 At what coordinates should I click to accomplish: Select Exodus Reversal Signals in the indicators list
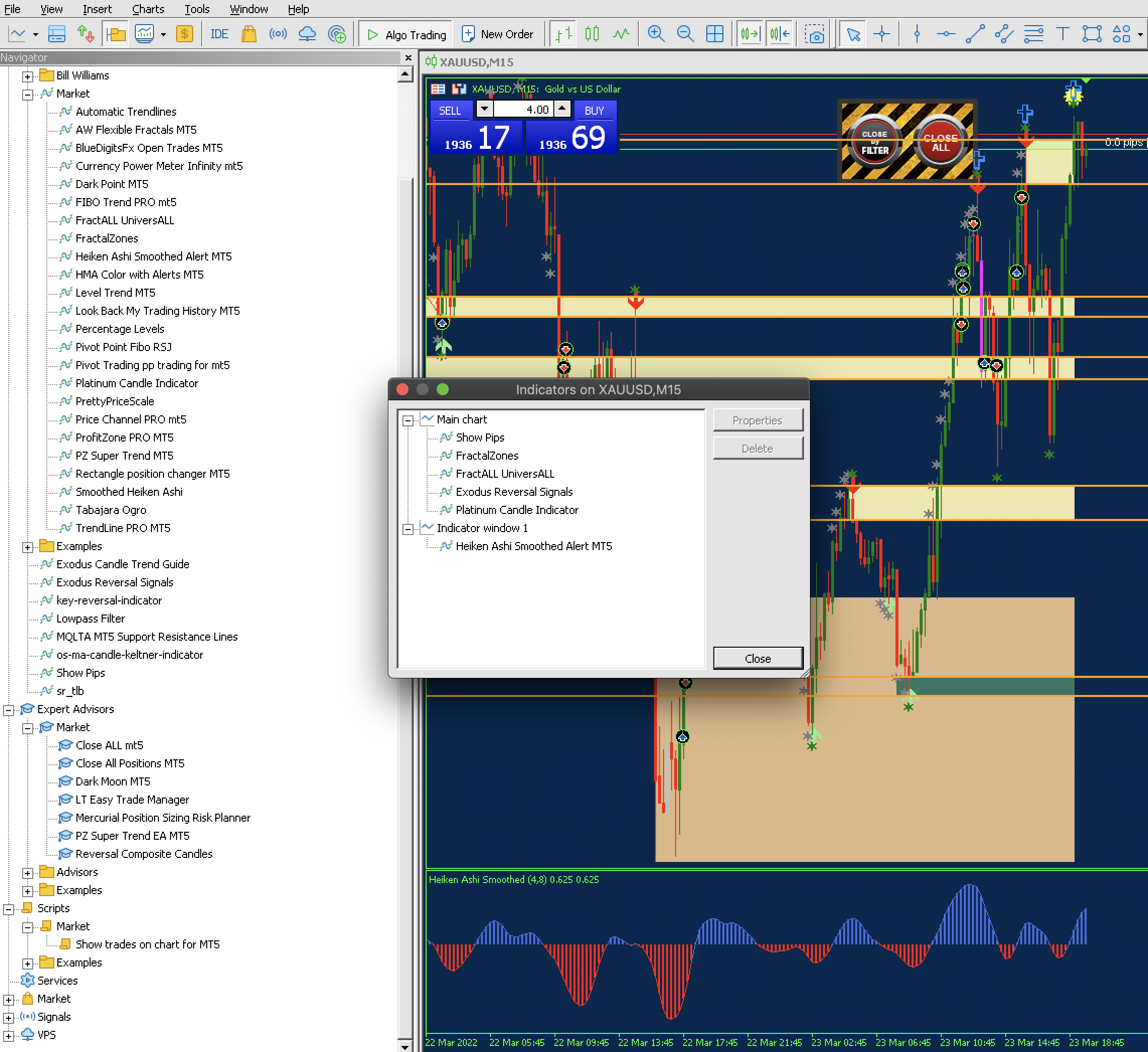514,492
